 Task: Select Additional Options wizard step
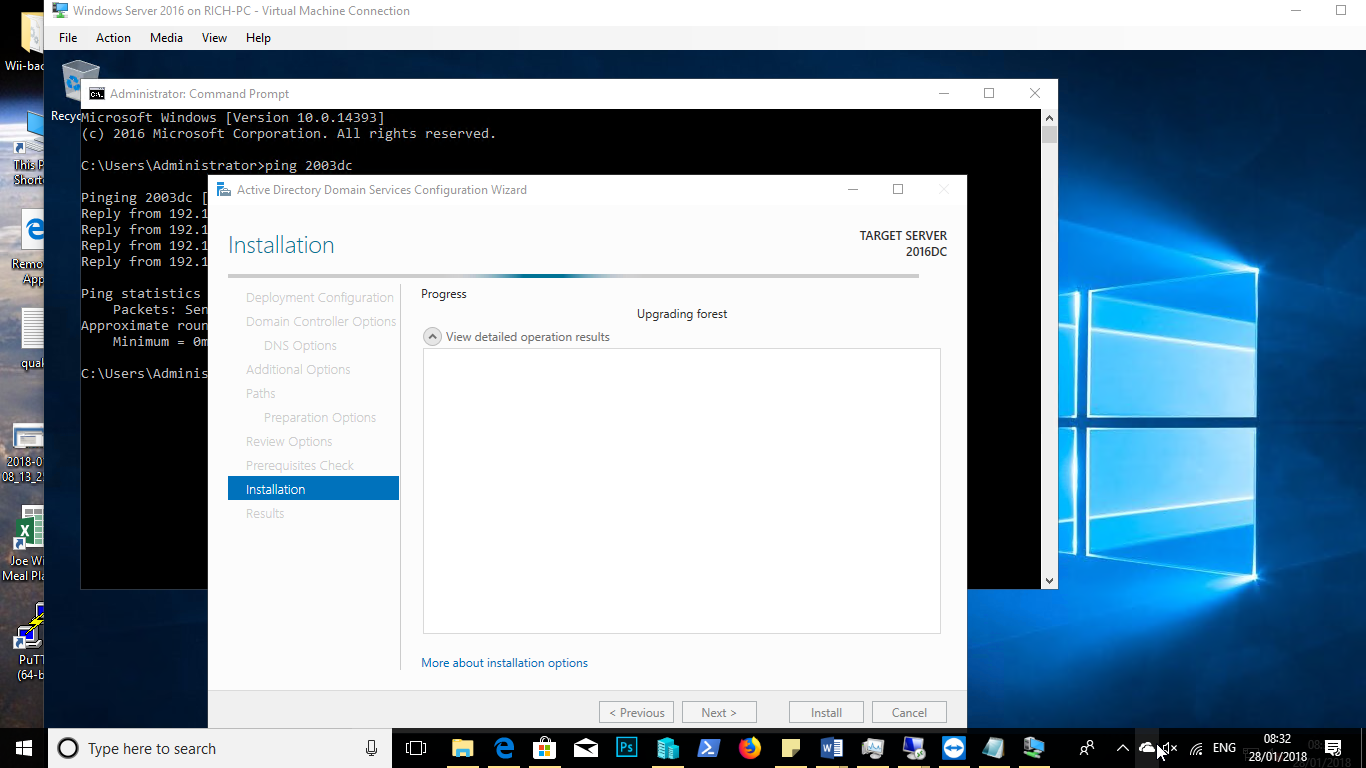[298, 370]
